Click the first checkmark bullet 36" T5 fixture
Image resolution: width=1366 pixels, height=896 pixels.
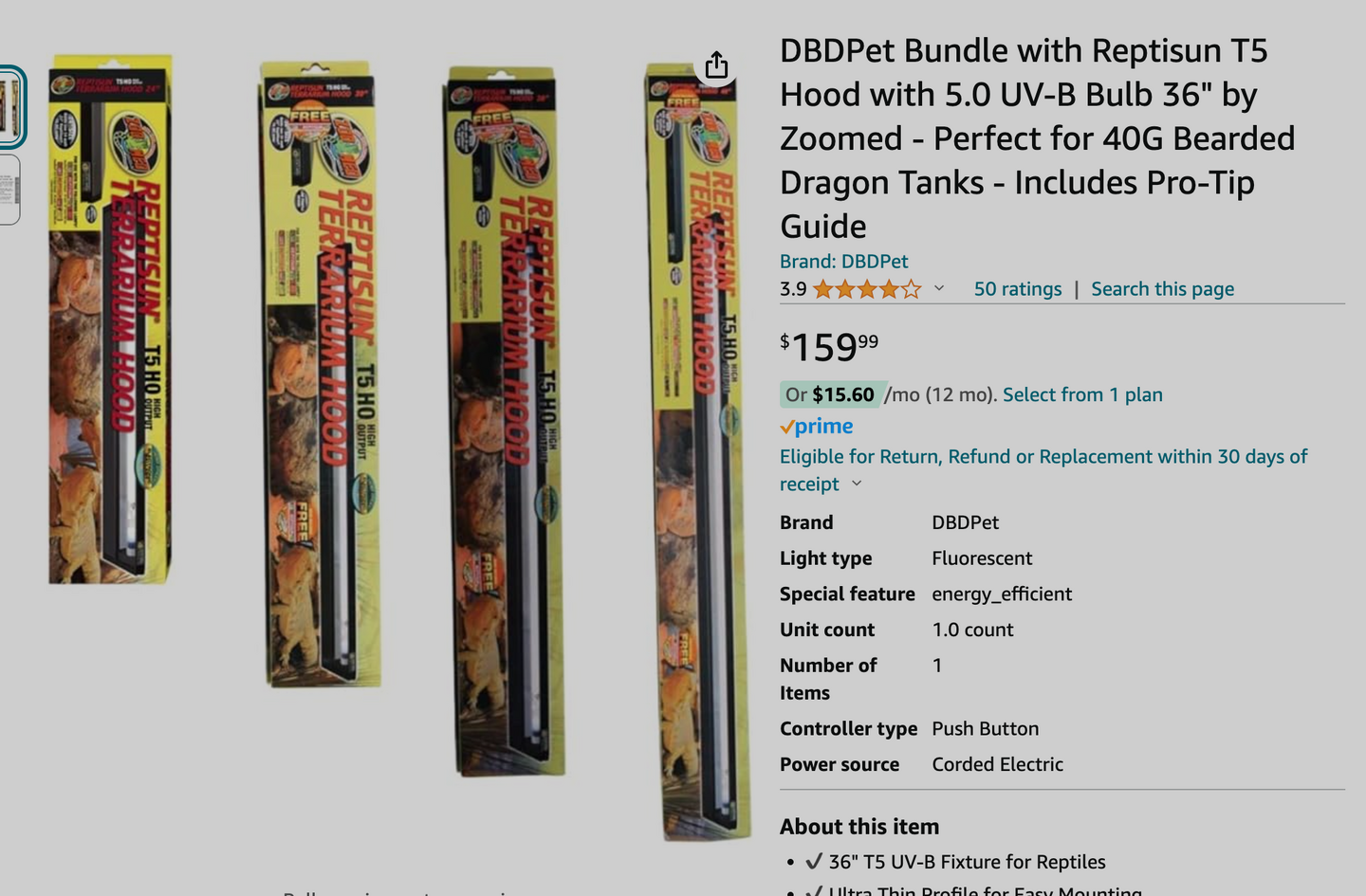tap(954, 862)
